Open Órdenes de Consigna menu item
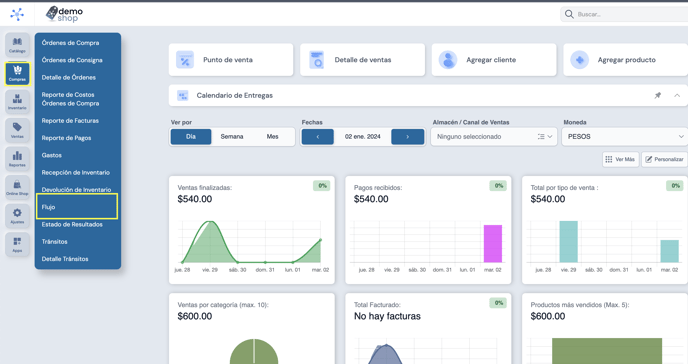 tap(72, 60)
